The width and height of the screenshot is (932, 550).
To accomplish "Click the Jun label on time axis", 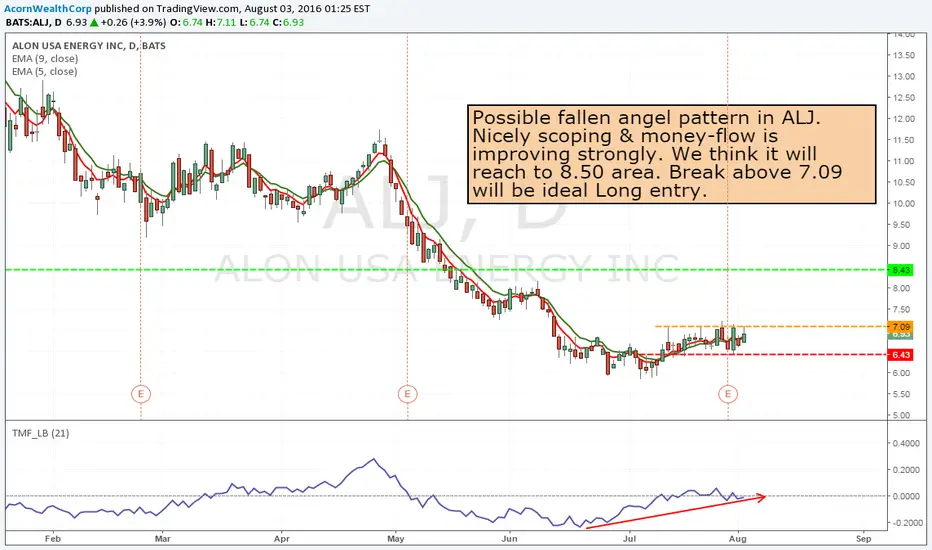I will coord(509,539).
